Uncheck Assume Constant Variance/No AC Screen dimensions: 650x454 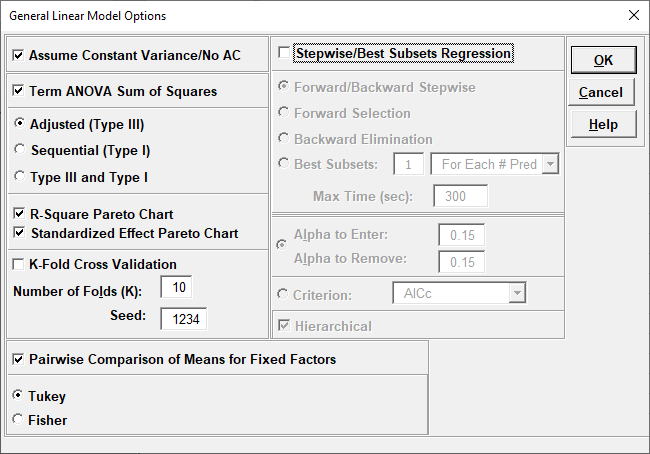pyautogui.click(x=19, y=56)
